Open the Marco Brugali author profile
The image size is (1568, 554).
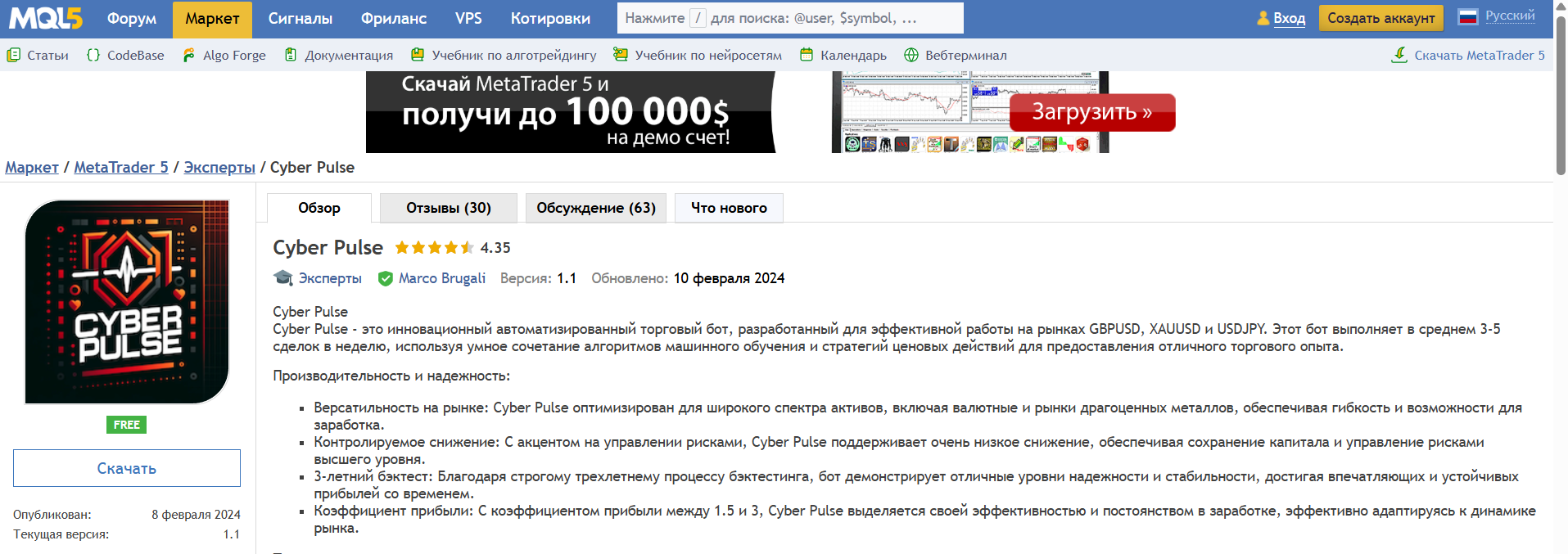[x=442, y=279]
